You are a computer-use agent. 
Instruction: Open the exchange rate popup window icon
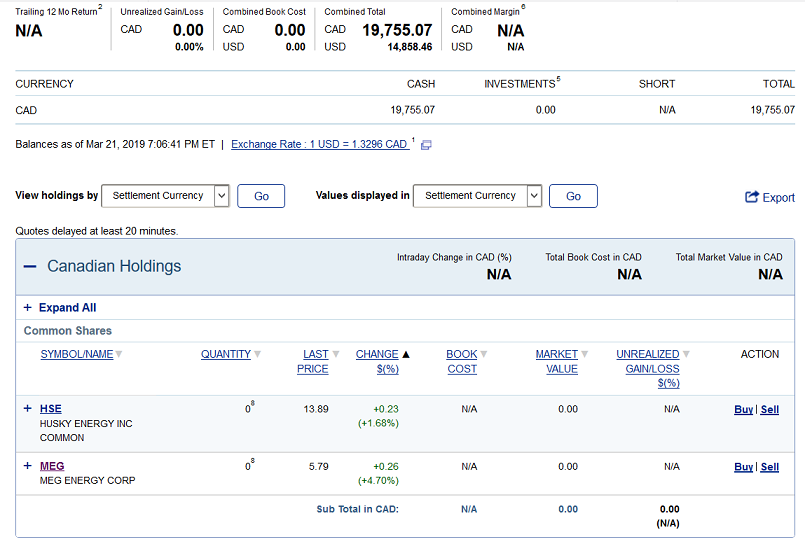pos(426,145)
